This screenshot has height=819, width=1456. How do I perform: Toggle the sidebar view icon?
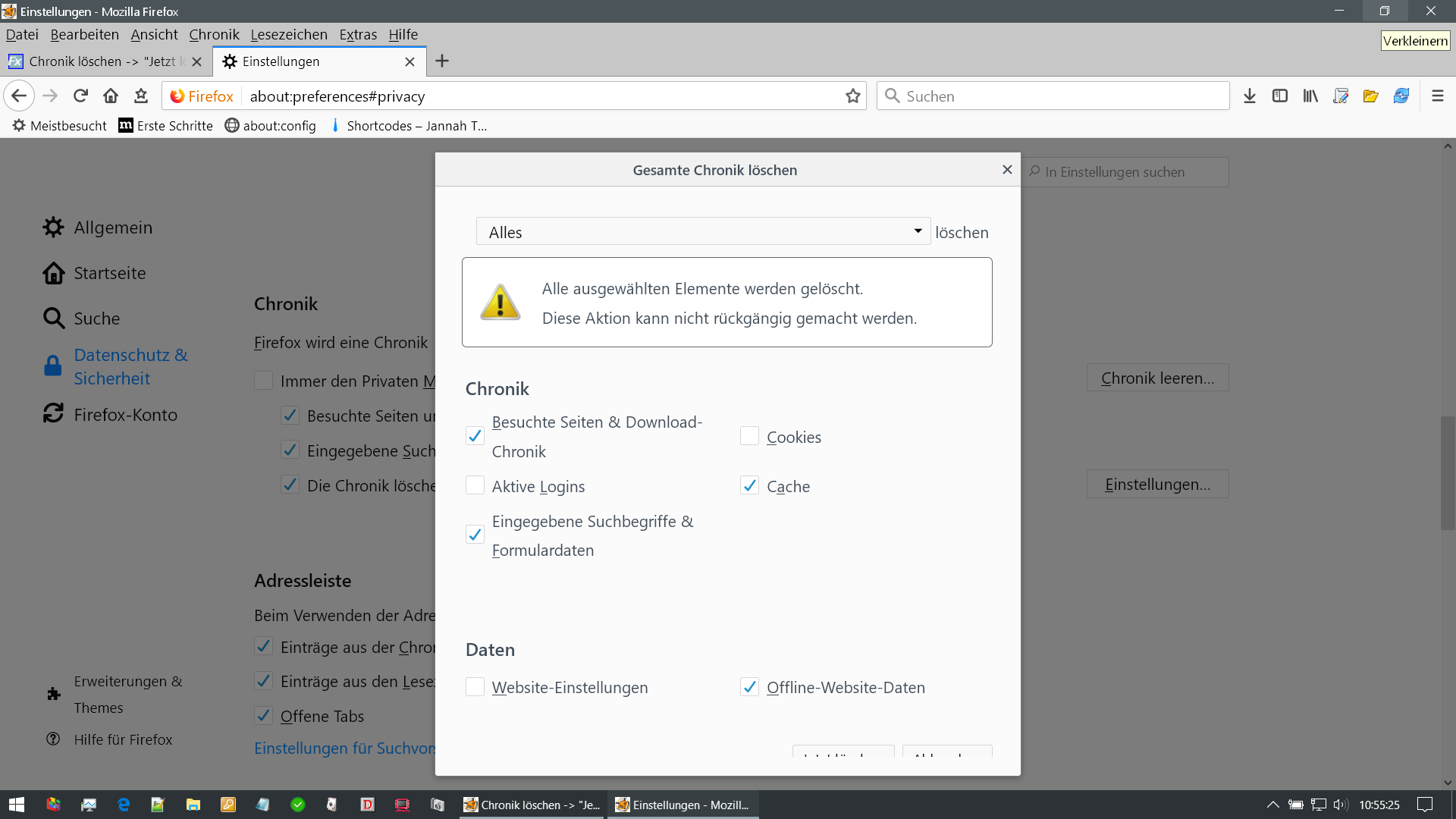click(1280, 96)
